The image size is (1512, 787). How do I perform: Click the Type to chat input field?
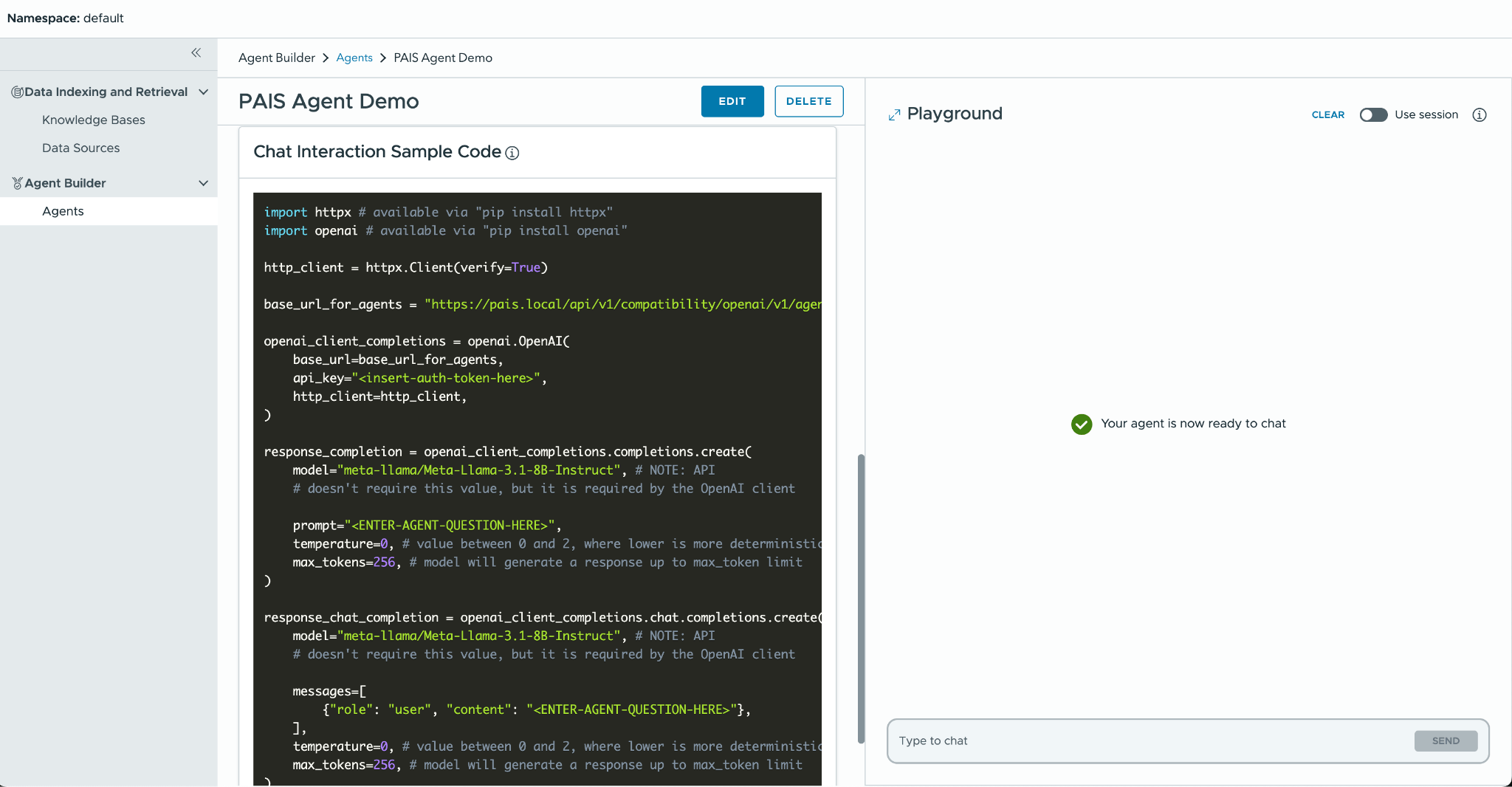(x=1107, y=740)
